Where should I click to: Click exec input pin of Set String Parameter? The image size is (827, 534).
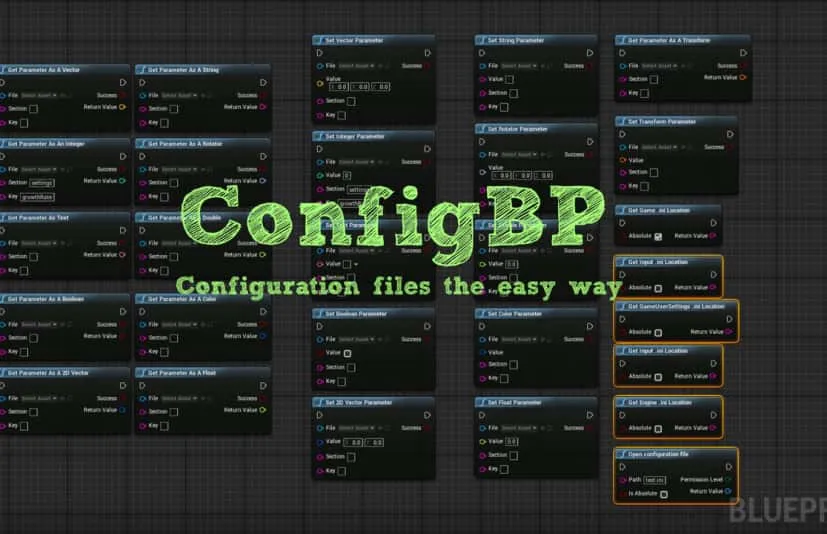(x=482, y=53)
